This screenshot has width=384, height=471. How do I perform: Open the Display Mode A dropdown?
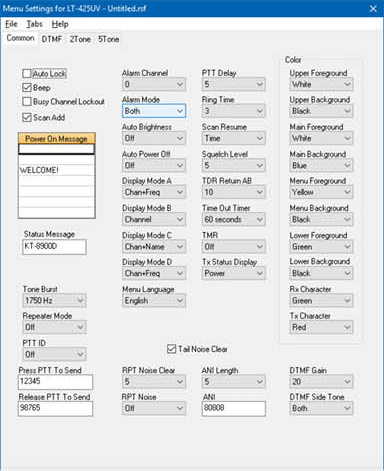[154, 192]
